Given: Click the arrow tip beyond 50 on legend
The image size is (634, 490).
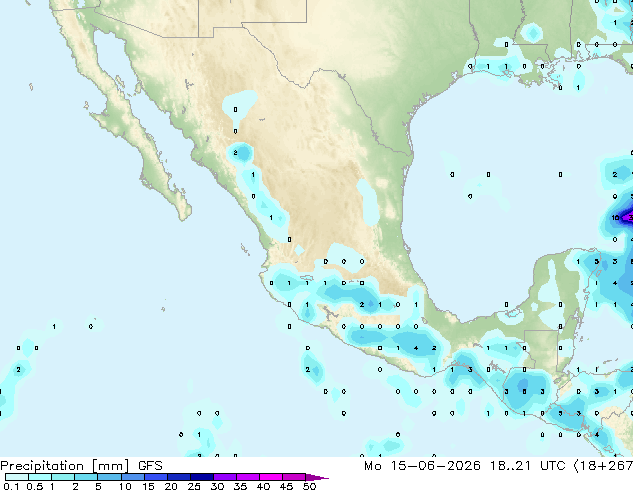Looking at the screenshot, I should pyautogui.click(x=317, y=477).
